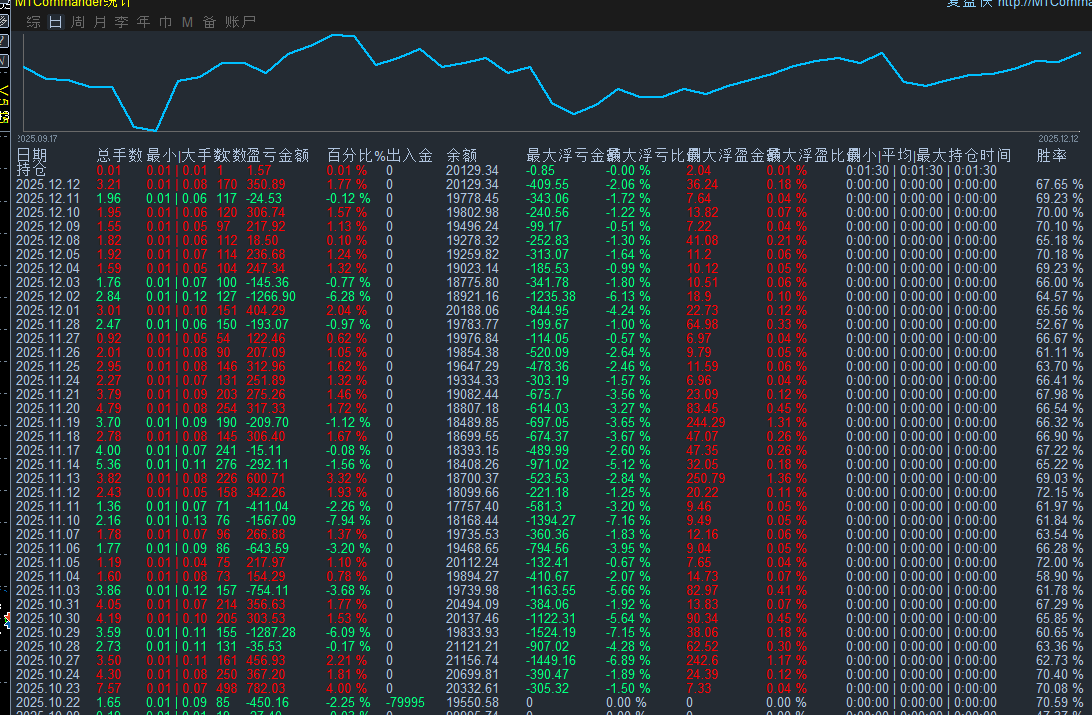The height and width of the screenshot is (715, 1092).
Task: Select the 2025.12.12 row date
Action: tap(48, 184)
